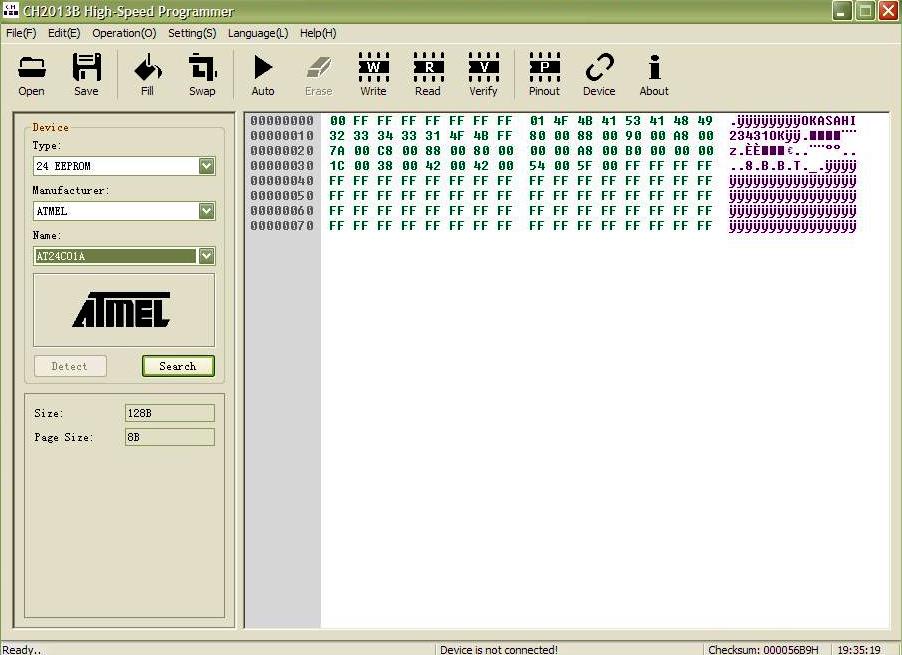This screenshot has width=902, height=655.
Task: Click the Read chip icon
Action: pos(428,74)
